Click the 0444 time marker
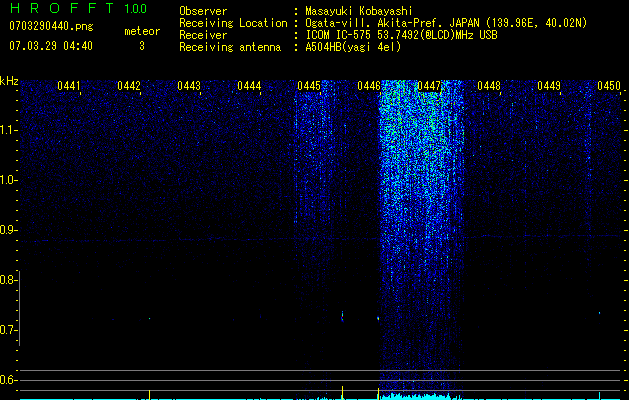The width and height of the screenshot is (629, 400). click(249, 86)
